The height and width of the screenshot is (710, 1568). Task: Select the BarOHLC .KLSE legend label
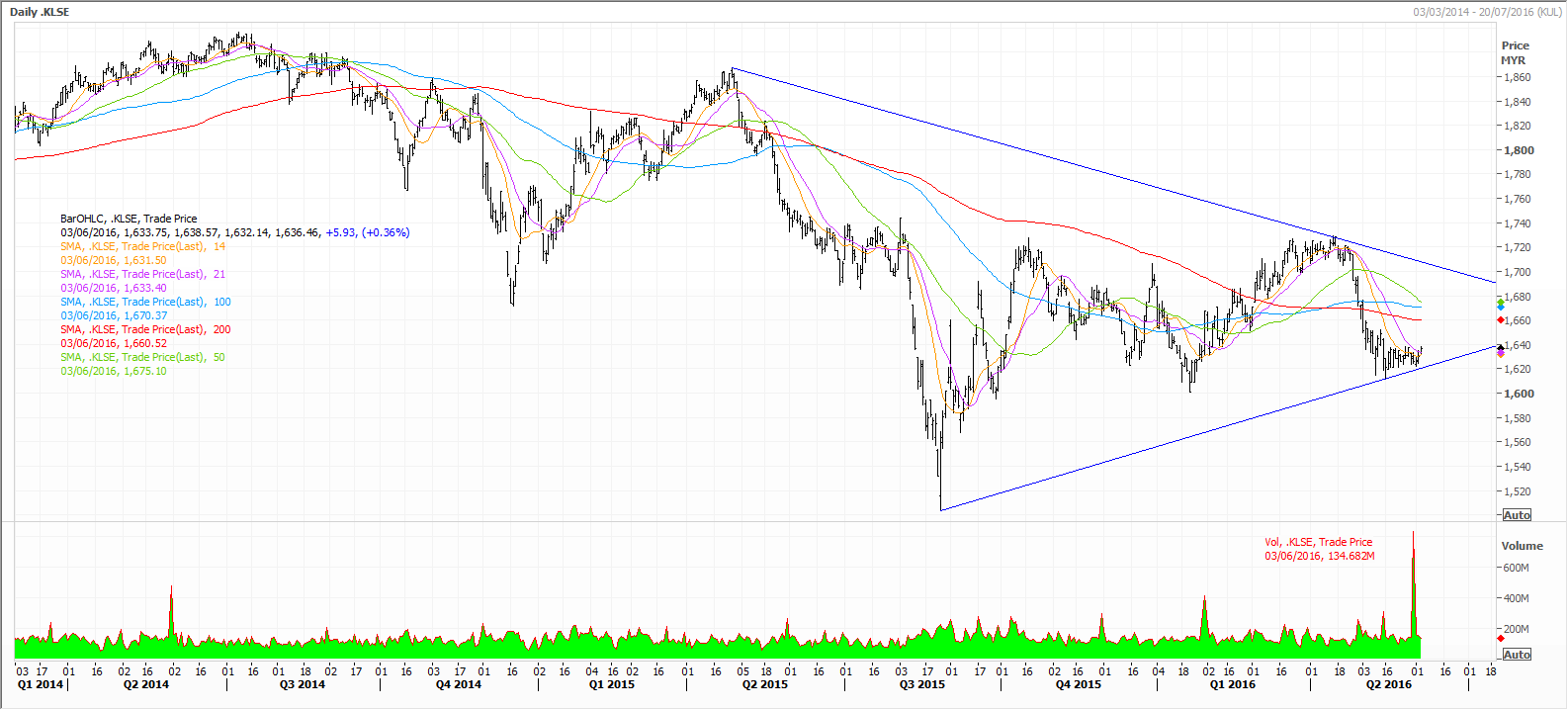point(129,219)
